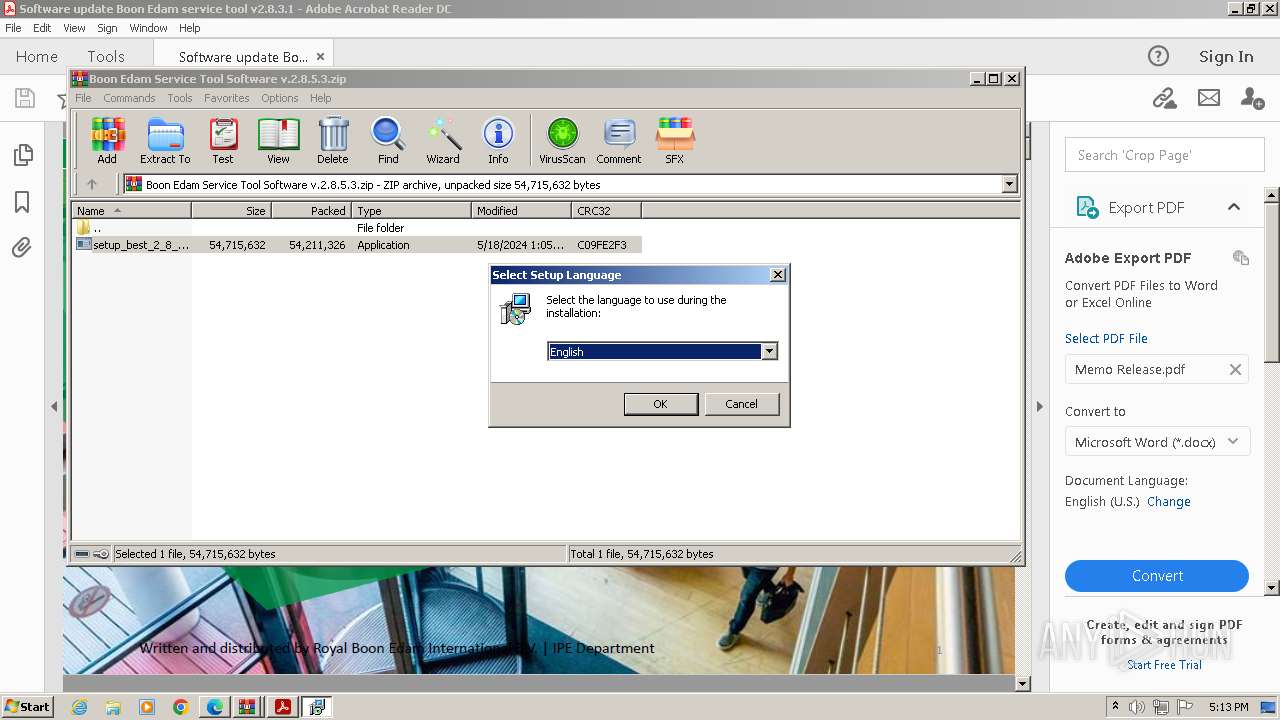Open WinRAR Commands menu

click(x=129, y=98)
